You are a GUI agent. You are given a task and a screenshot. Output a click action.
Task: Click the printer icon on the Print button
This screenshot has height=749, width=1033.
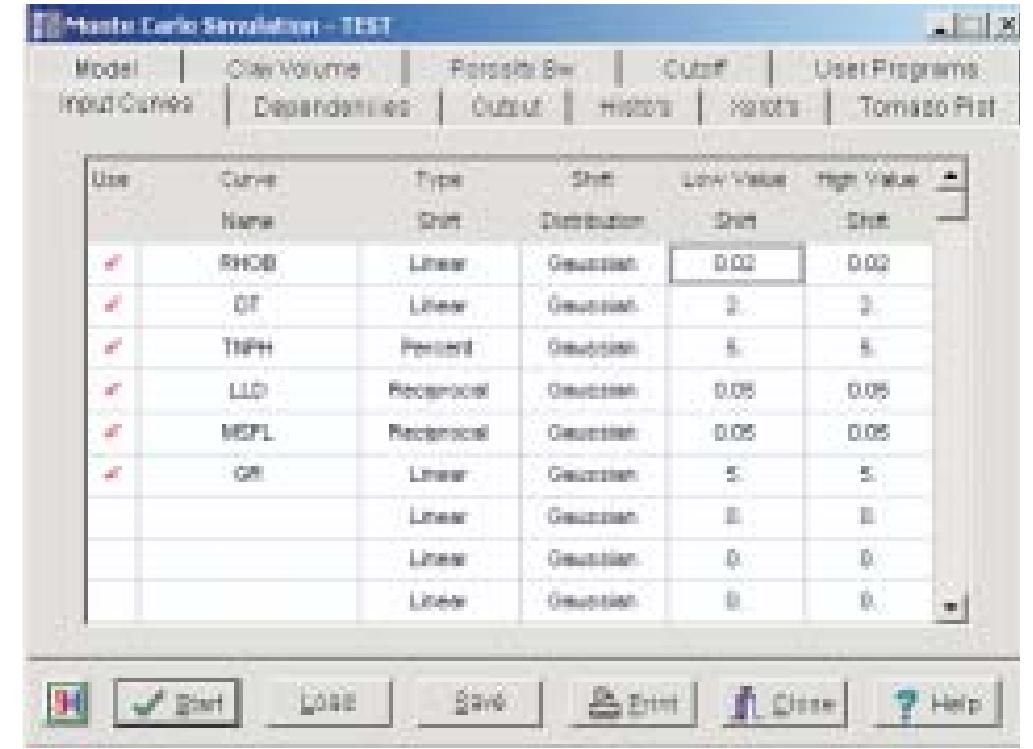click(603, 704)
